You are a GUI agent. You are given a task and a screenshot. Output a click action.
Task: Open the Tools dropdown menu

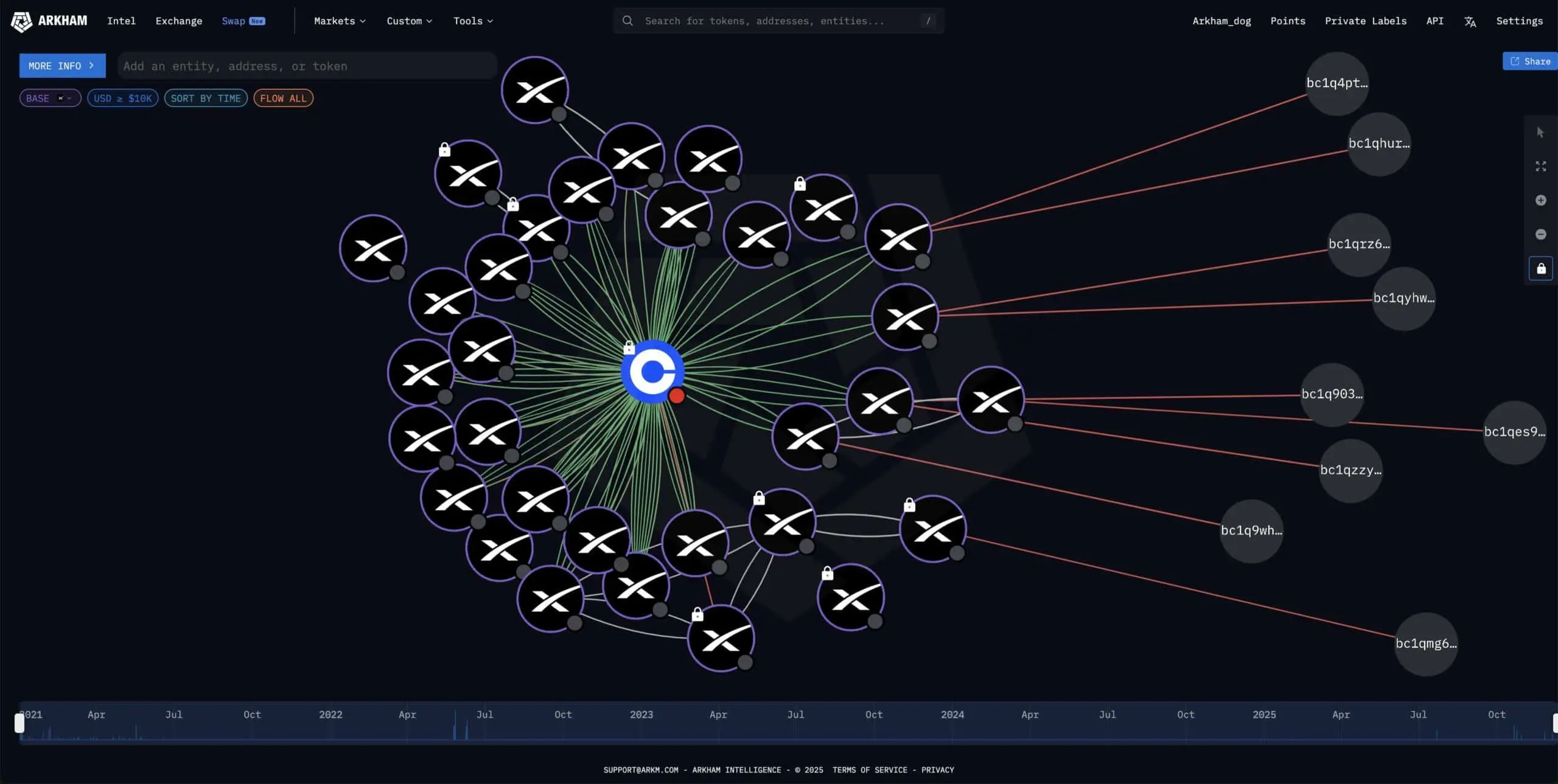(473, 21)
